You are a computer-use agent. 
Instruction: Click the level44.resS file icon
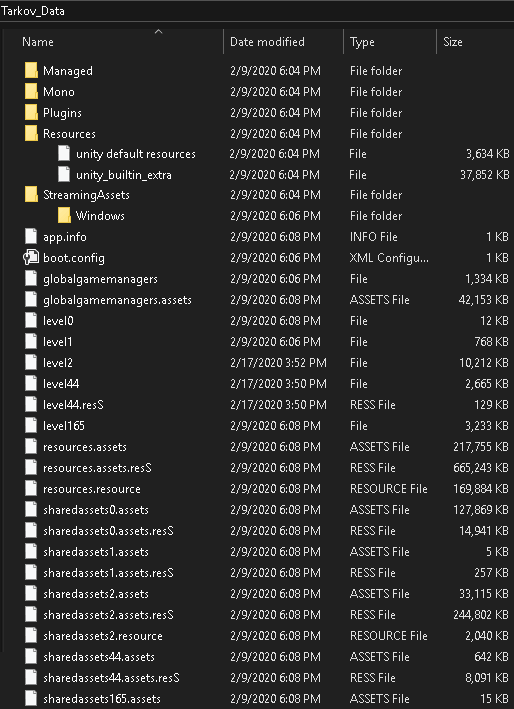31,405
